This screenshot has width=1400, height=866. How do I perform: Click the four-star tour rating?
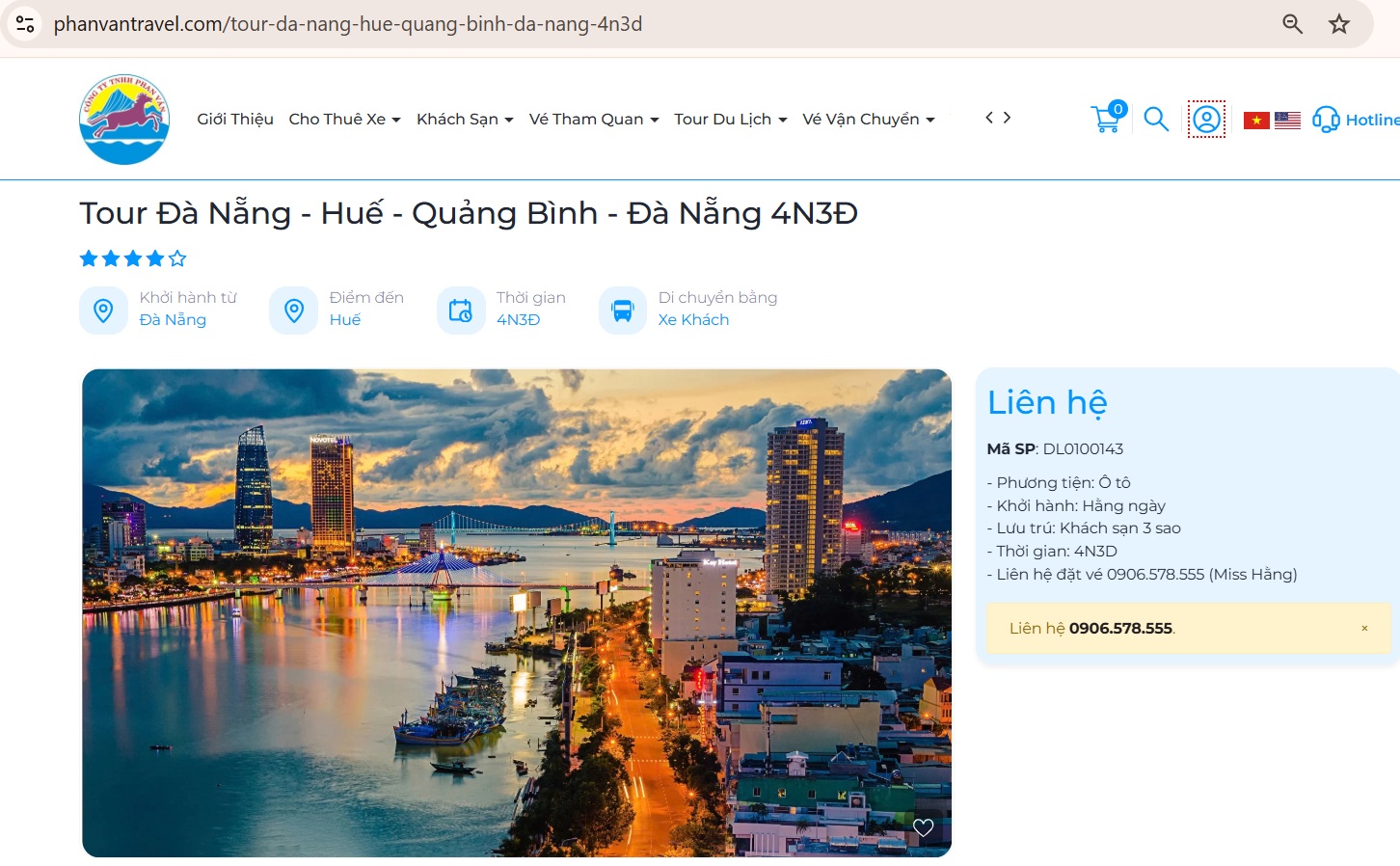[x=133, y=258]
